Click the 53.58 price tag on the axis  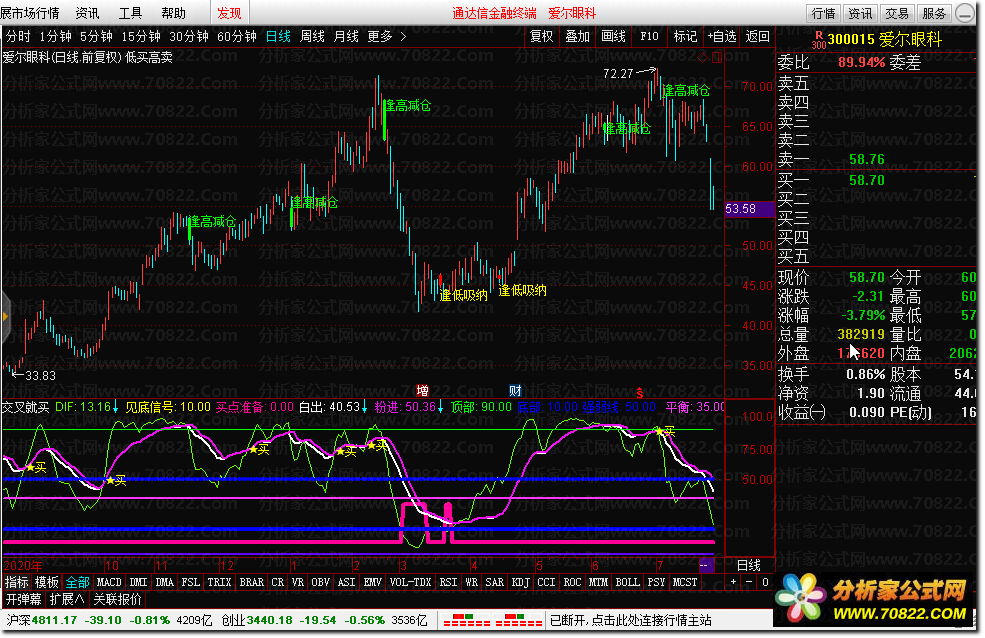pyautogui.click(x=749, y=208)
